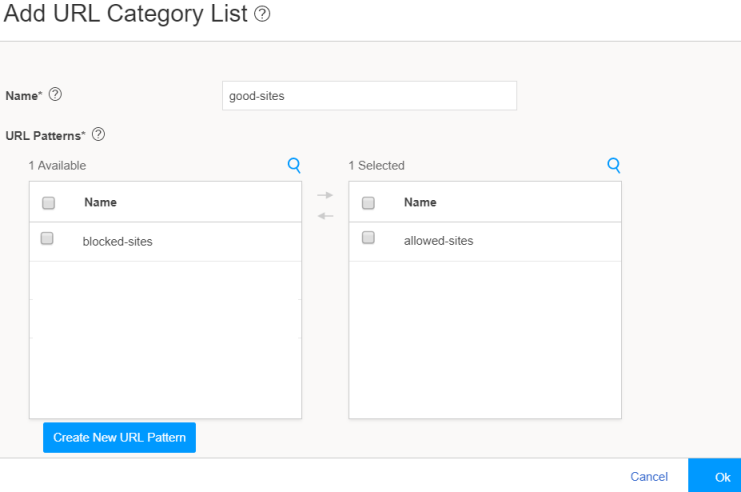
Task: Toggle select-all checkbox in Available list
Action: click(x=48, y=202)
